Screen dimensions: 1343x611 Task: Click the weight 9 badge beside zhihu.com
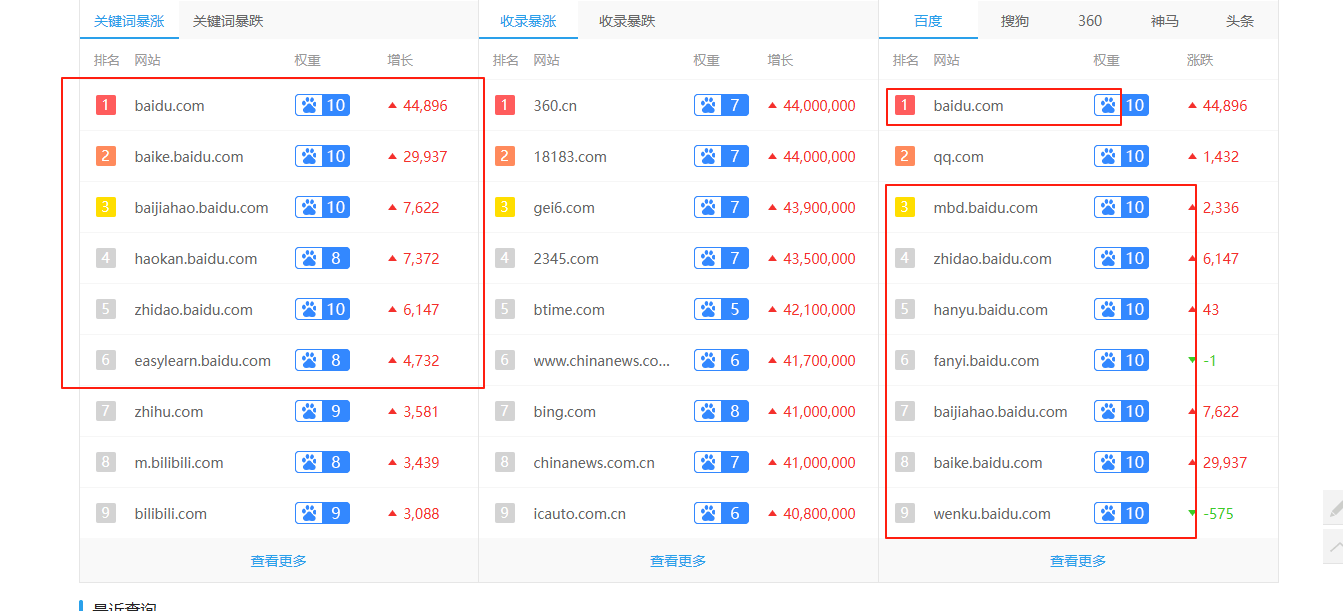point(322,411)
